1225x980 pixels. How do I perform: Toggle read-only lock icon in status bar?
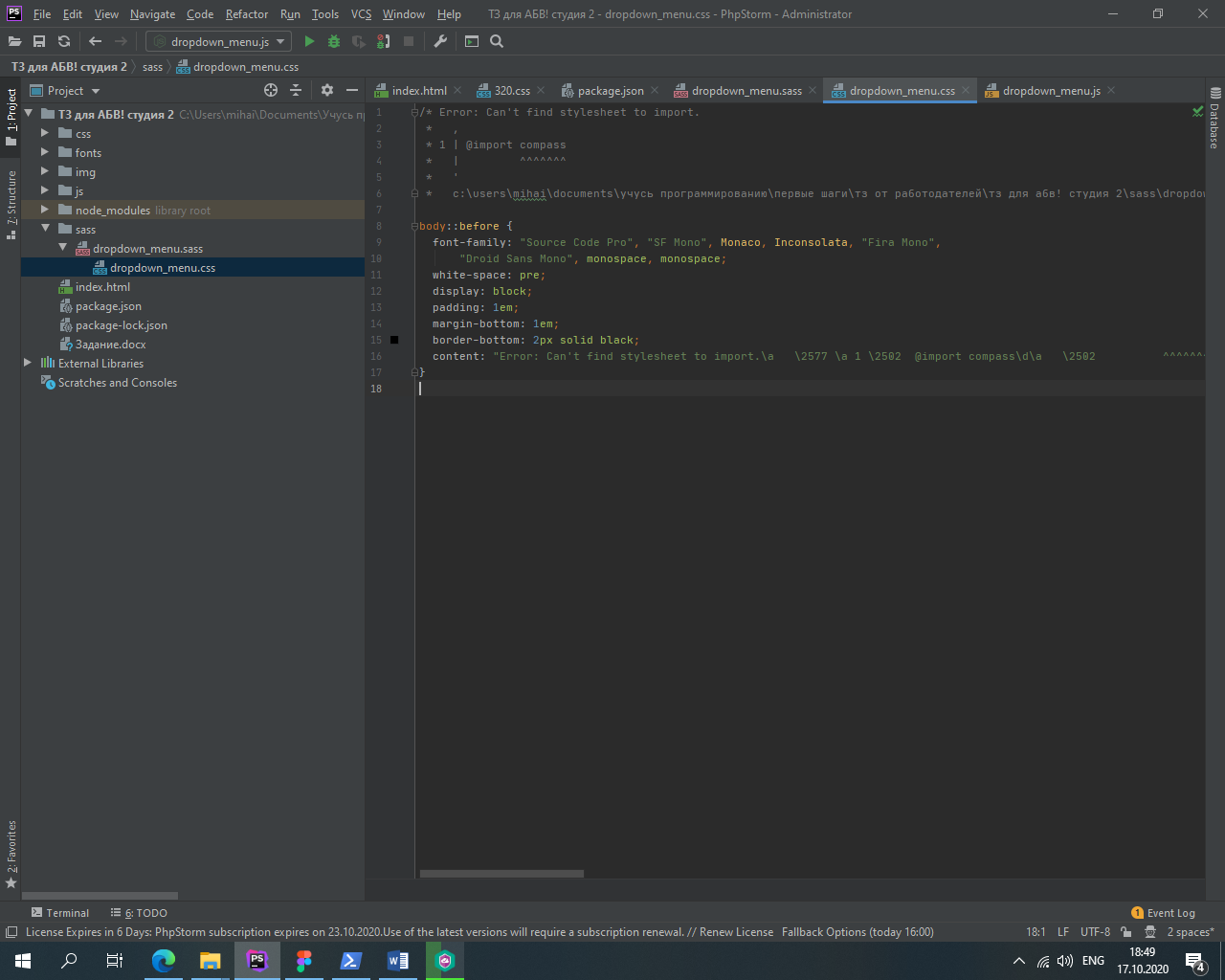[x=1126, y=932]
